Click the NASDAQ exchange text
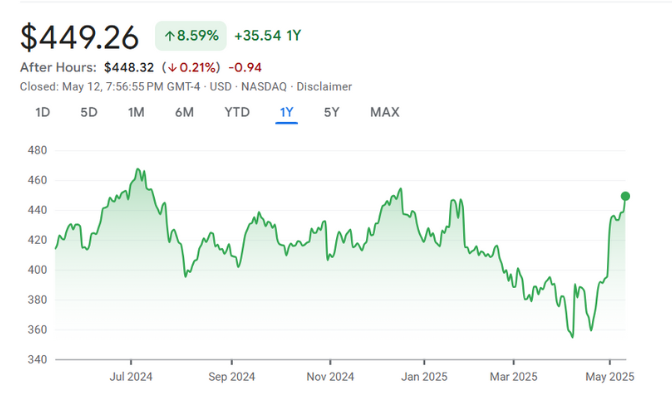Screen dimensions: 672x400 coord(264,87)
